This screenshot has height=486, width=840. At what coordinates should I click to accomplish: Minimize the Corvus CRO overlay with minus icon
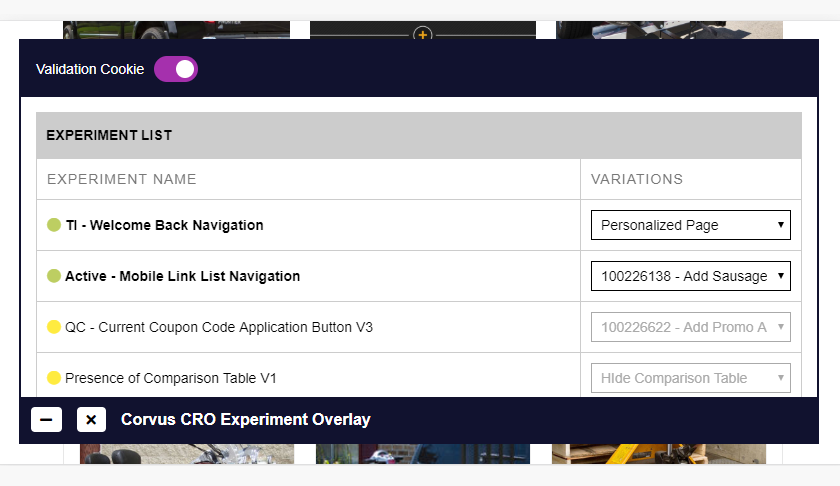[46, 420]
